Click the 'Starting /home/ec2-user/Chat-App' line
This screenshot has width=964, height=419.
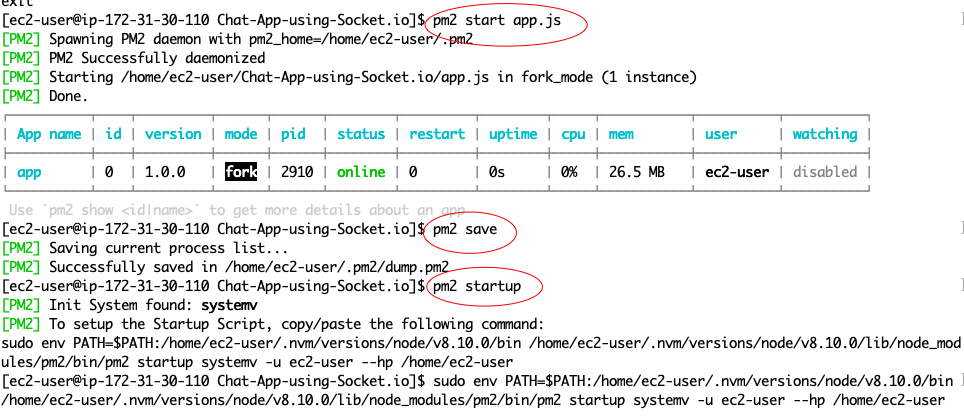pyautogui.click(x=349, y=77)
